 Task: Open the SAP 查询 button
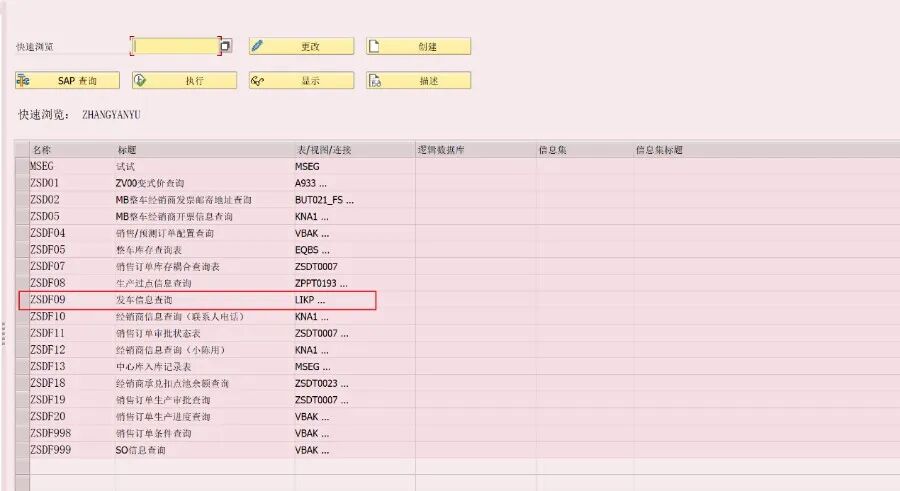[x=67, y=80]
